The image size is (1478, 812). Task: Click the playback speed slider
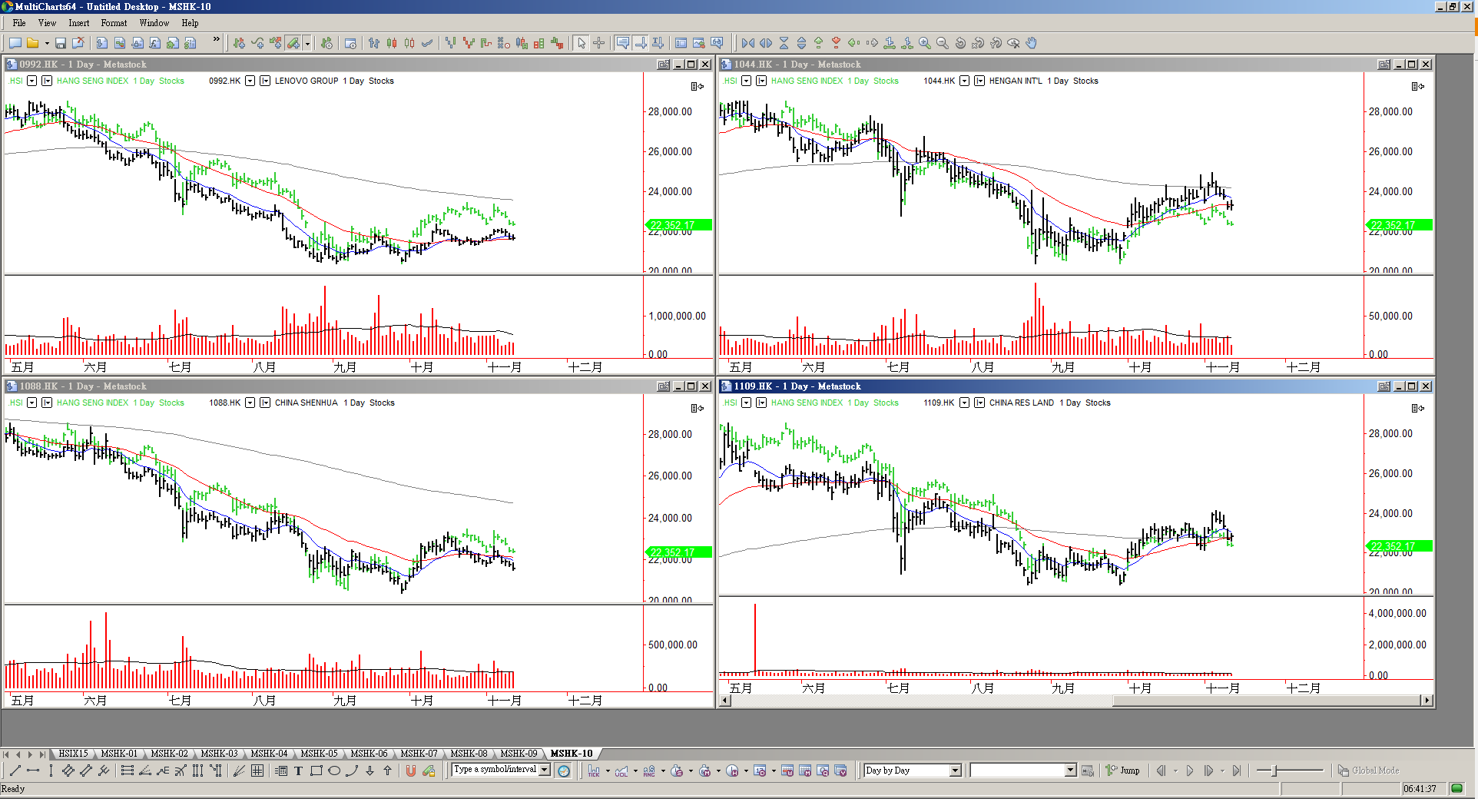coord(1275,771)
